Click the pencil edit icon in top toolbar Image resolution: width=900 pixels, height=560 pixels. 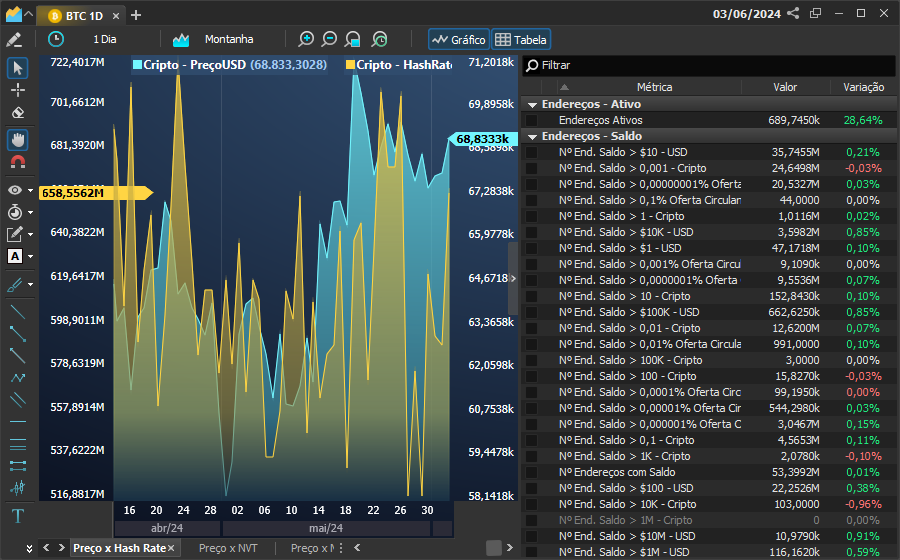pos(14,39)
